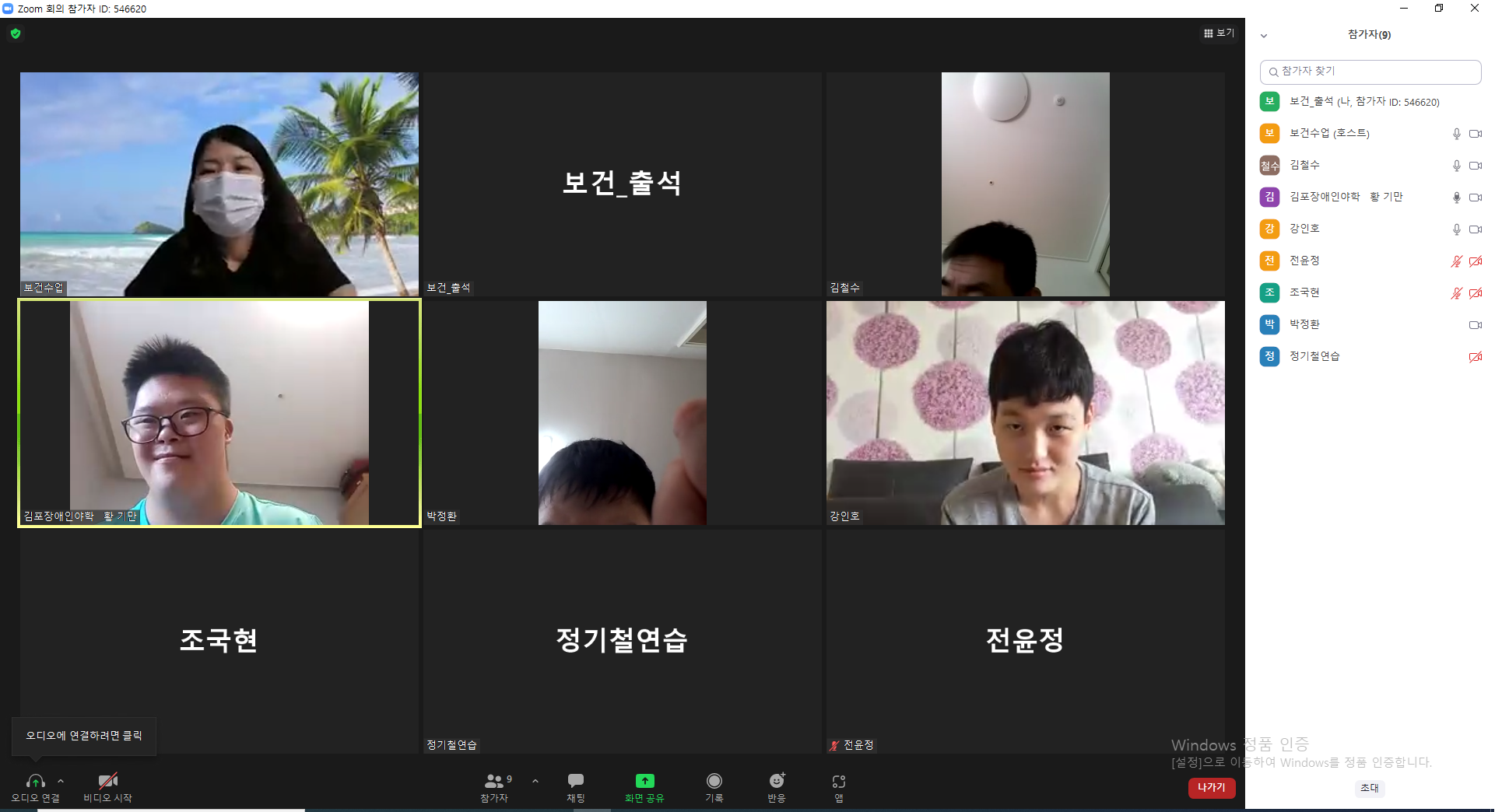
Task: Select the 강인호 video tile
Action: [x=1026, y=413]
